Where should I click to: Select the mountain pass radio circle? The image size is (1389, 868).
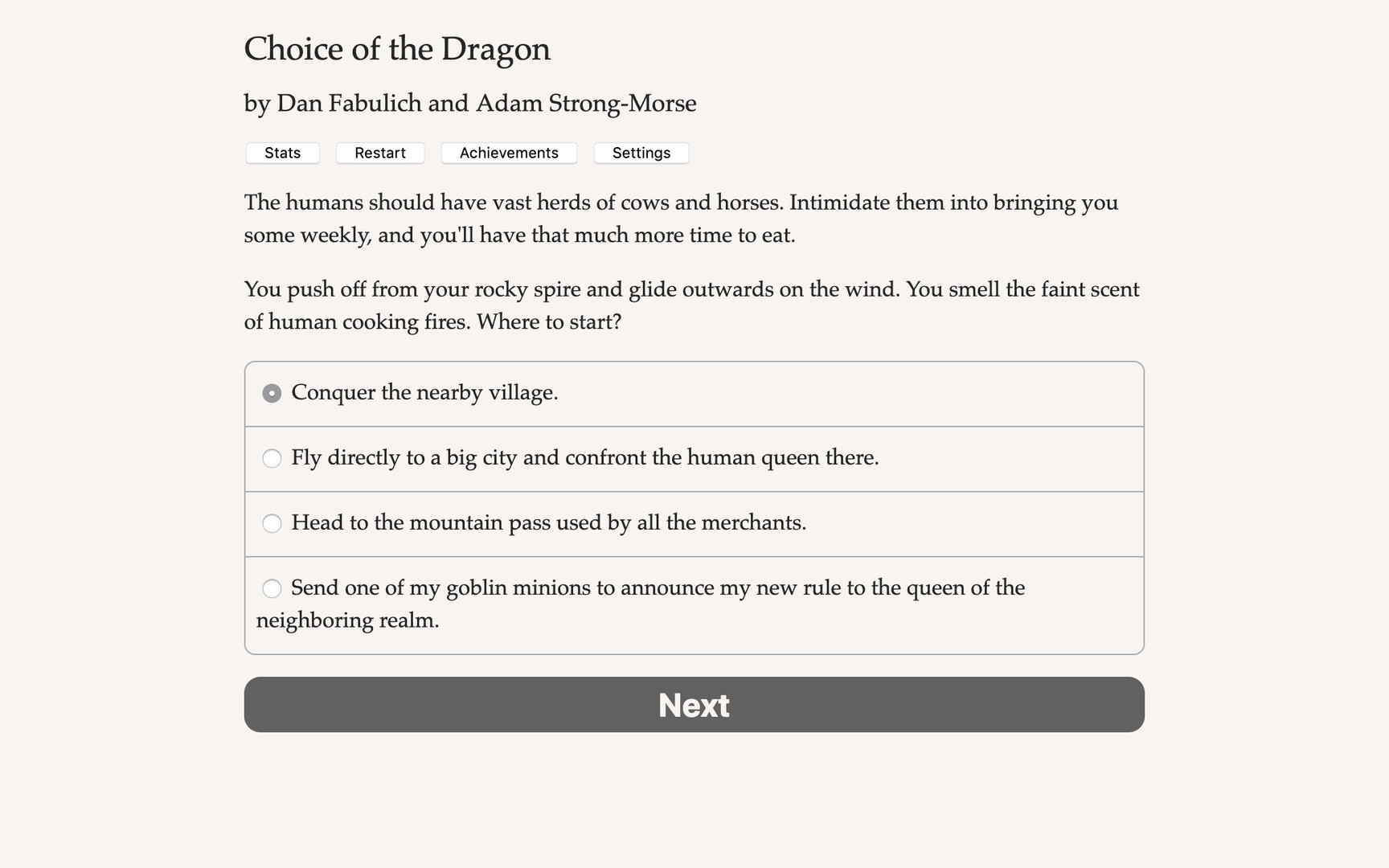pos(272,523)
